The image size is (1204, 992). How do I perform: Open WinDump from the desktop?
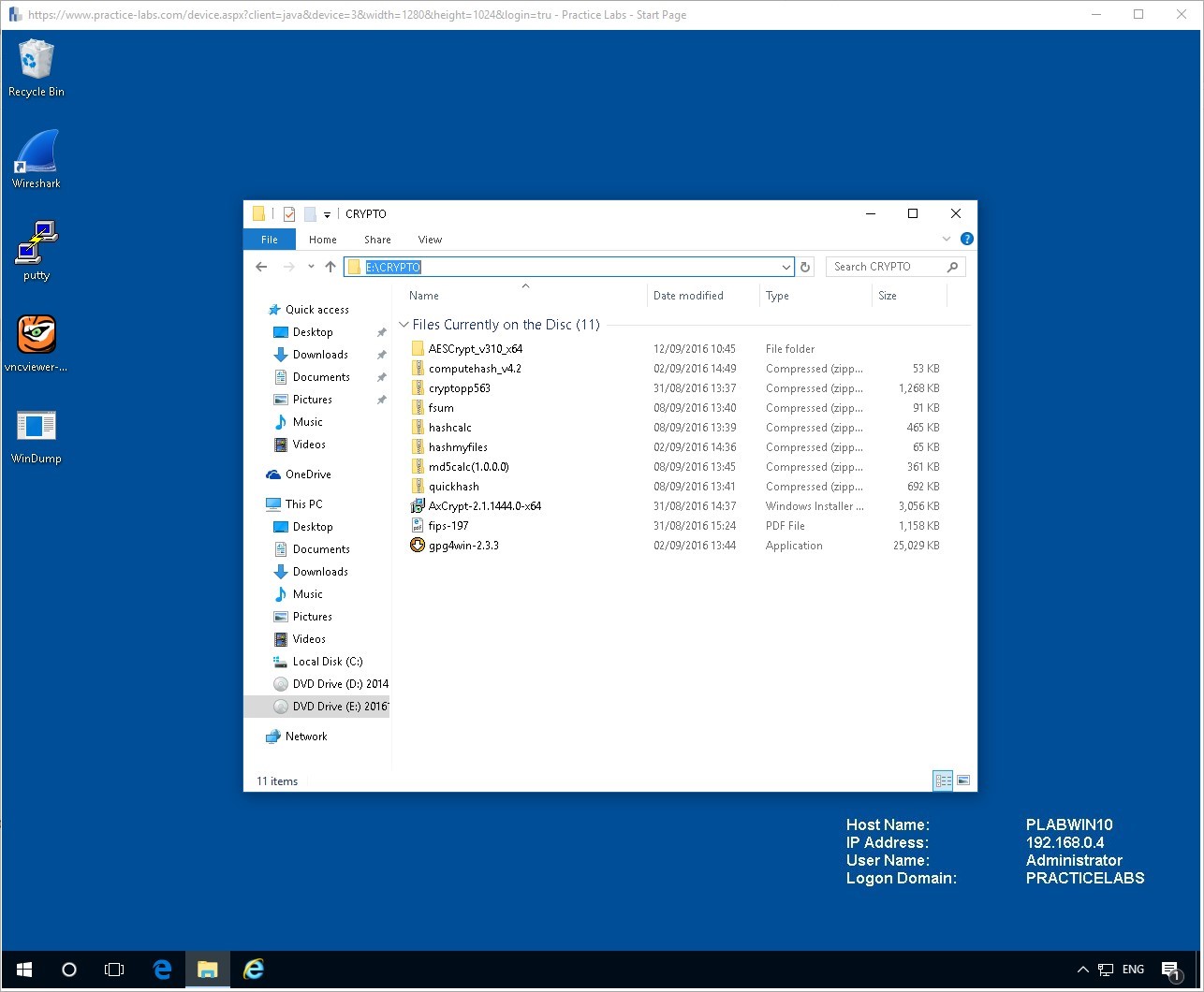(x=36, y=430)
